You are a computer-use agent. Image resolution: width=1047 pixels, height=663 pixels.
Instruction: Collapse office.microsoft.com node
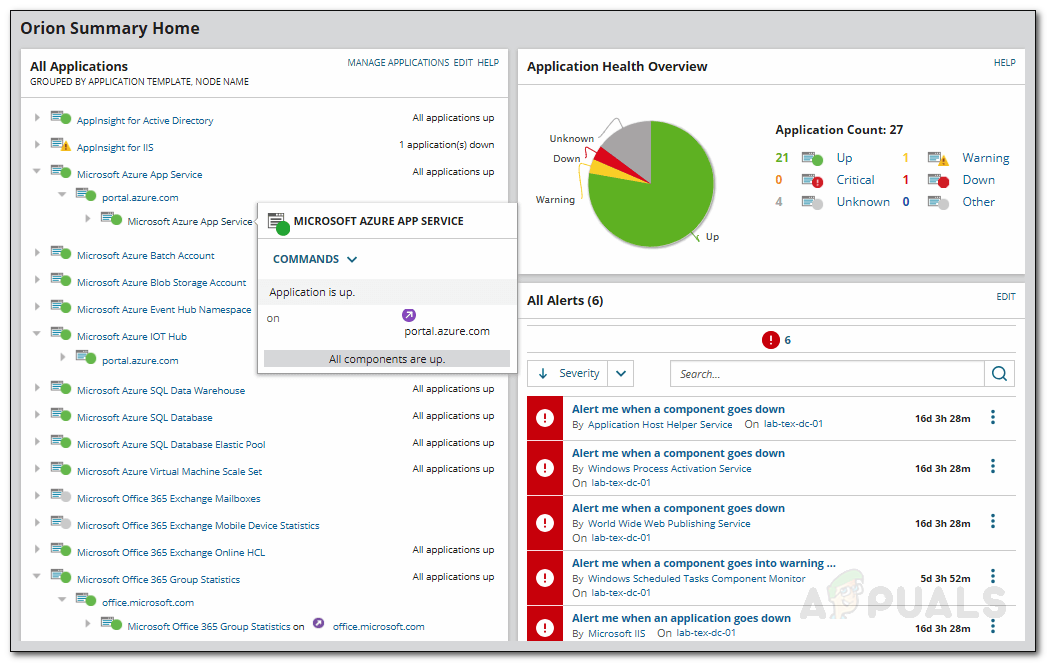pos(62,600)
